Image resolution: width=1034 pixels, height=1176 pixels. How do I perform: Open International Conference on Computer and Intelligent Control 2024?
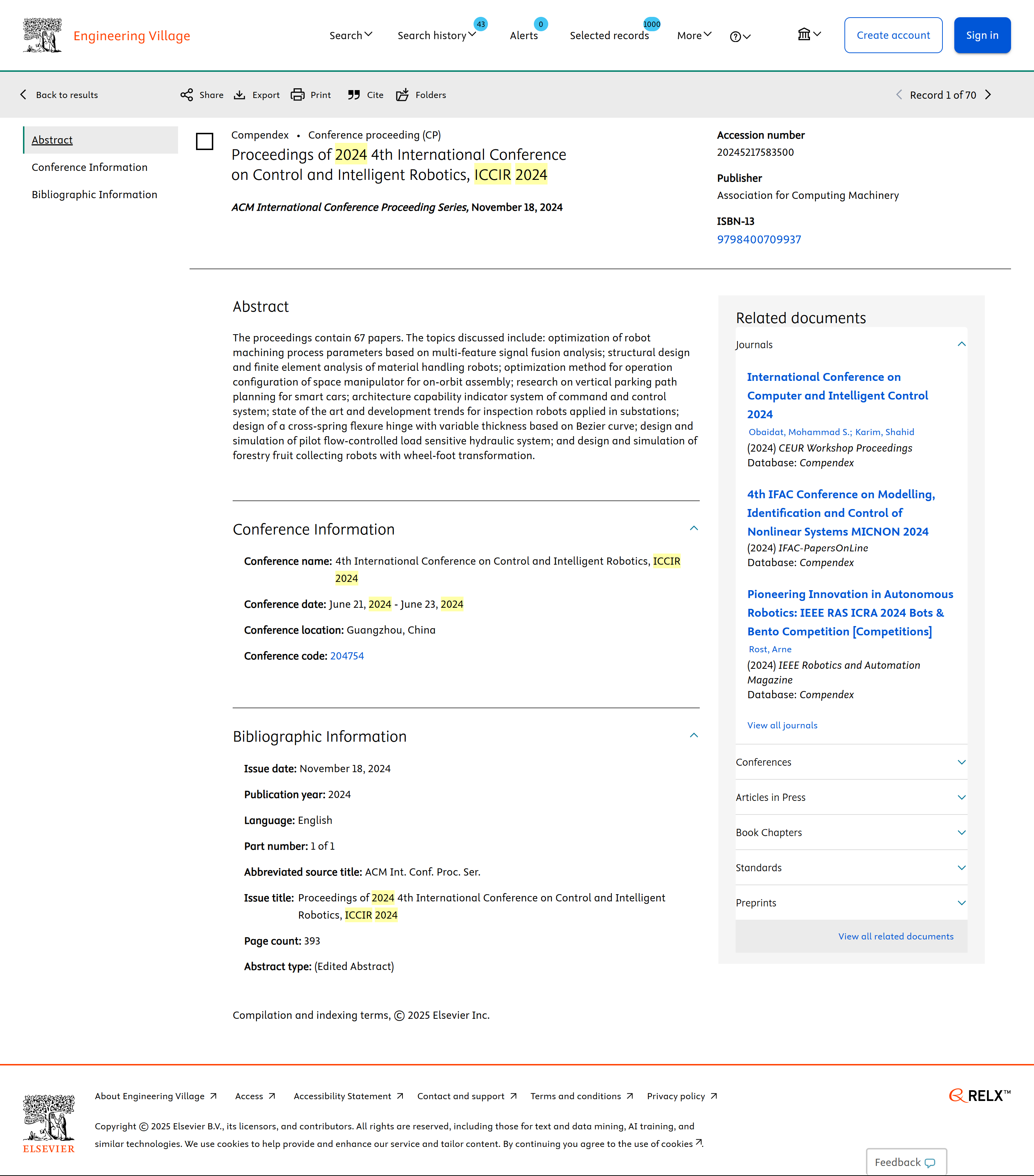coord(837,395)
